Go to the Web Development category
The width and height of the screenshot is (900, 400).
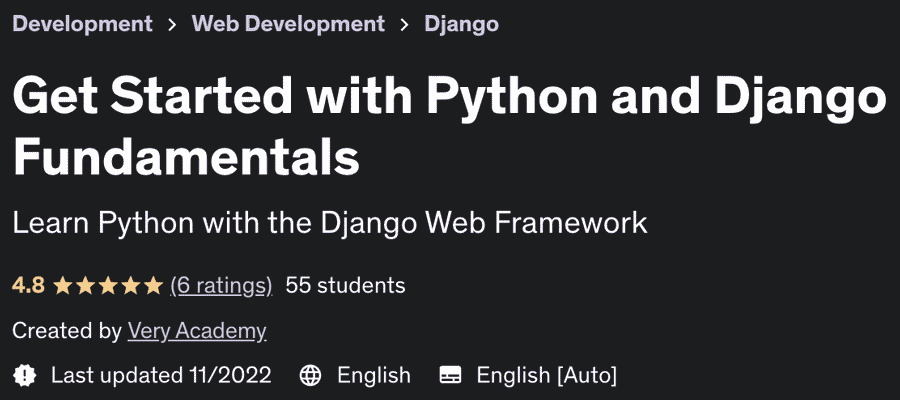[x=288, y=23]
